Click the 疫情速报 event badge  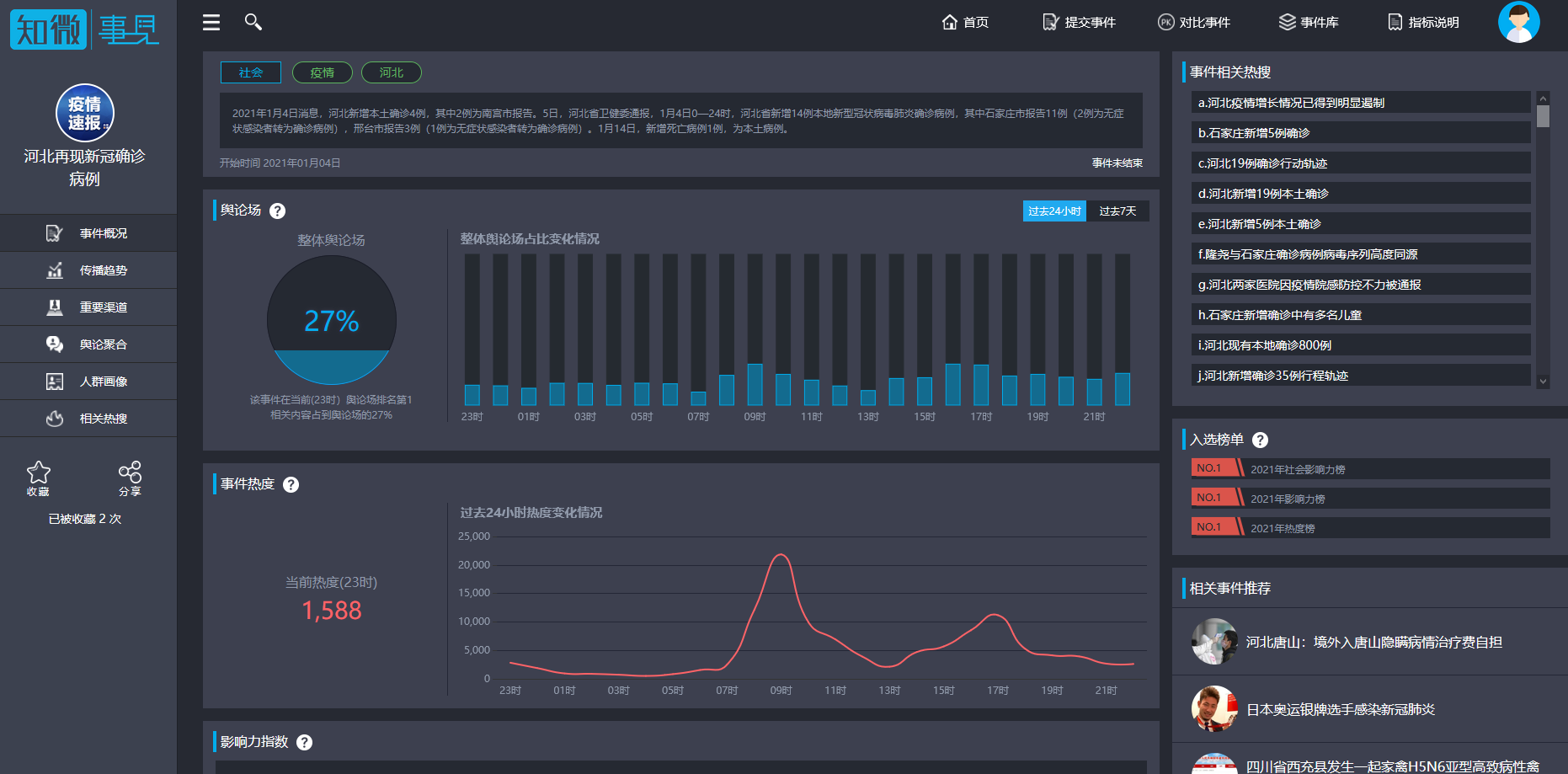pos(84,113)
